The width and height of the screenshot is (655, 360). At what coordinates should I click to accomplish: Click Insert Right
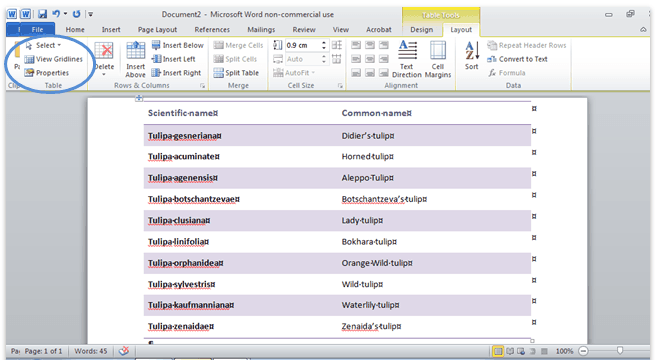click(x=176, y=73)
